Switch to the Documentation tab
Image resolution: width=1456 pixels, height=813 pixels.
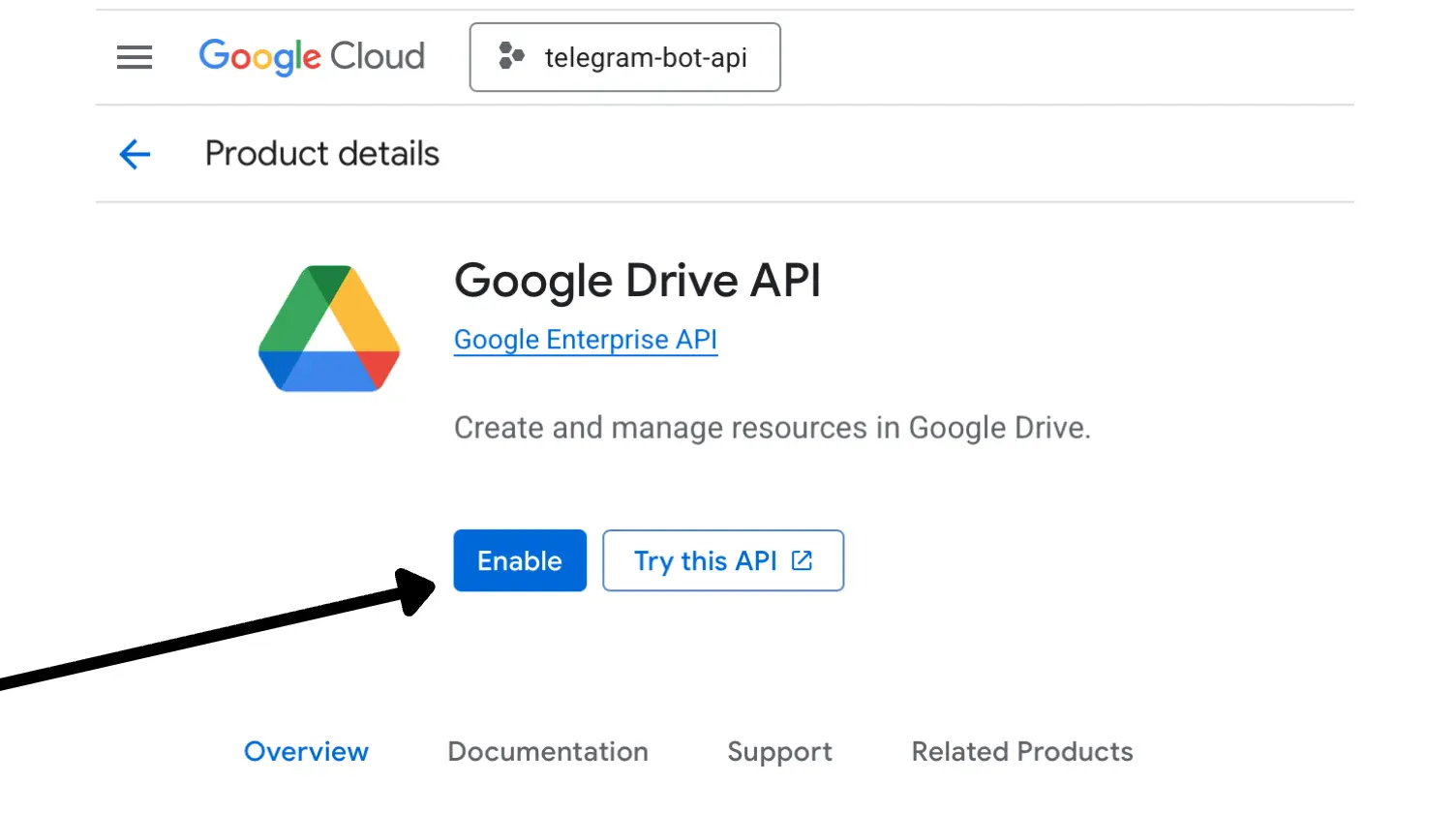pyautogui.click(x=548, y=751)
